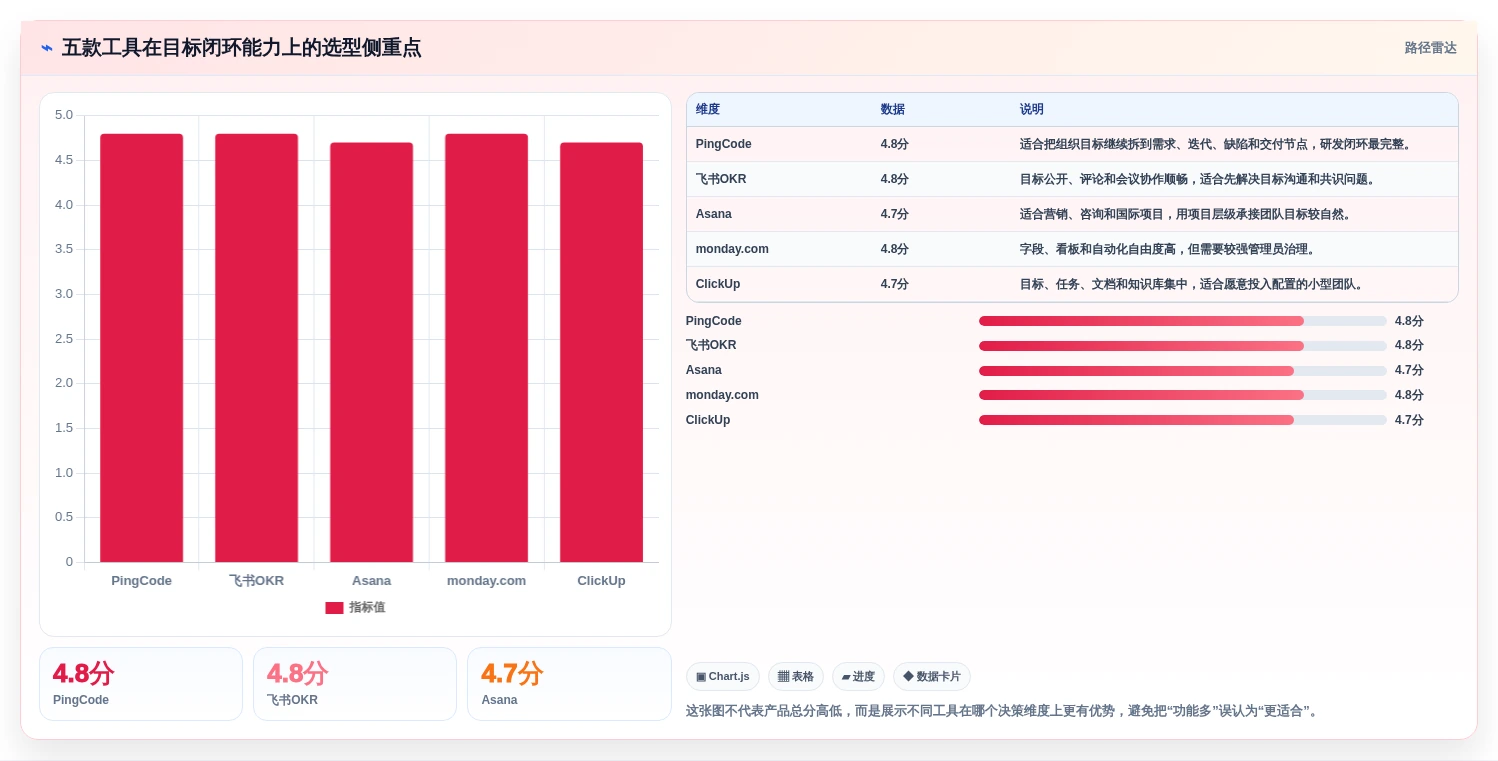
Task: Open the Asana 4.7分 data card
Action: [569, 684]
